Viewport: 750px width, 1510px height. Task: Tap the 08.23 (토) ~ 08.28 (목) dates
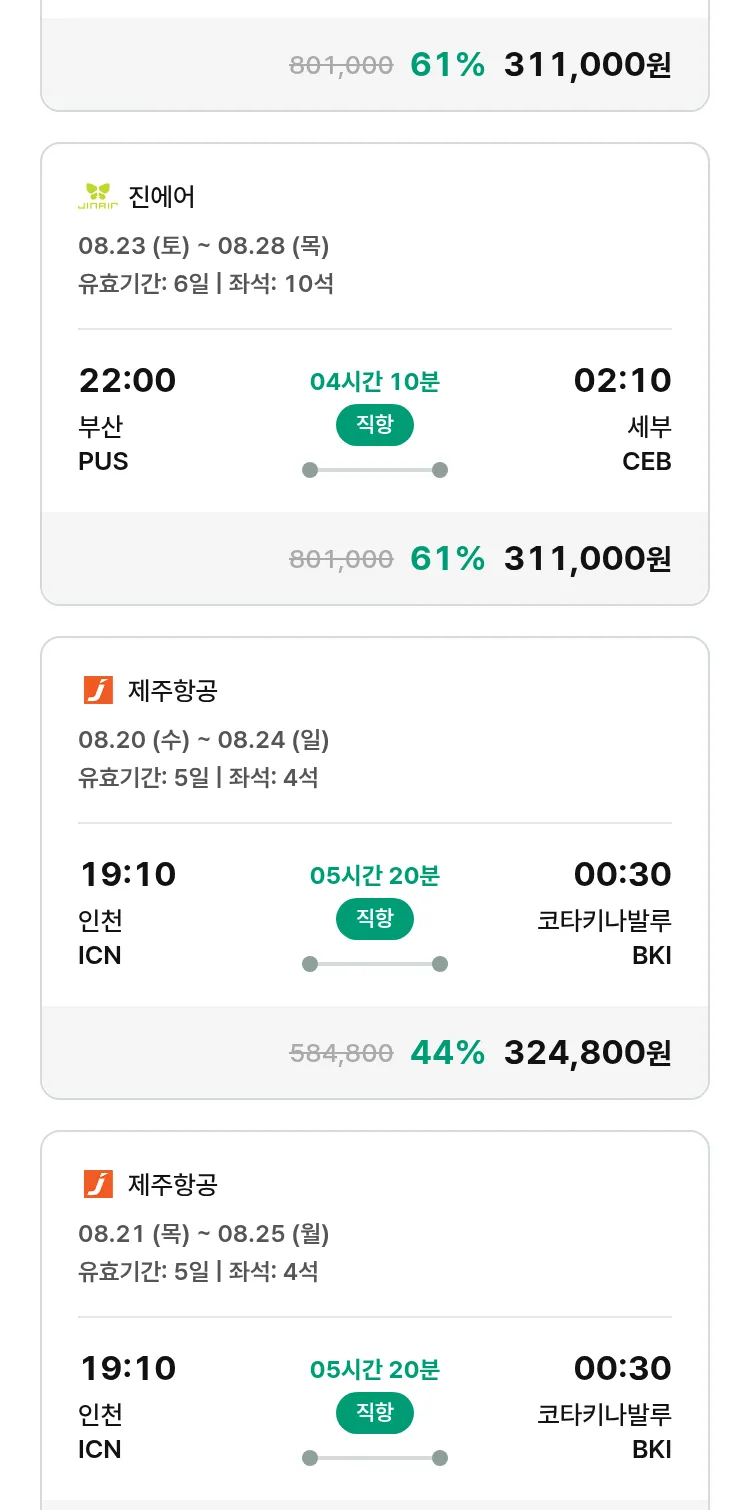(204, 246)
